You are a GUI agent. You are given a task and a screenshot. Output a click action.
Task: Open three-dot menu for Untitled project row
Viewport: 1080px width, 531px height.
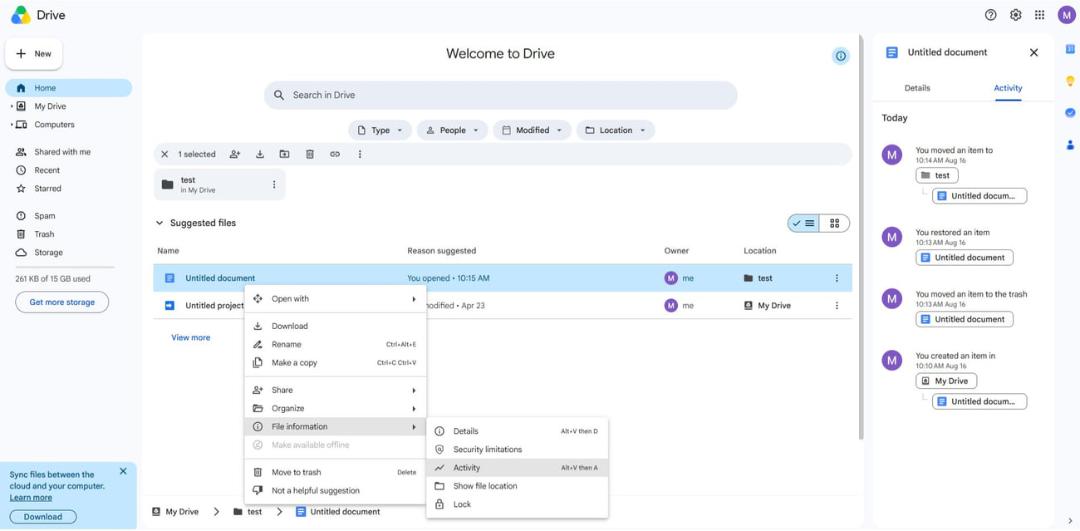pyautogui.click(x=837, y=306)
